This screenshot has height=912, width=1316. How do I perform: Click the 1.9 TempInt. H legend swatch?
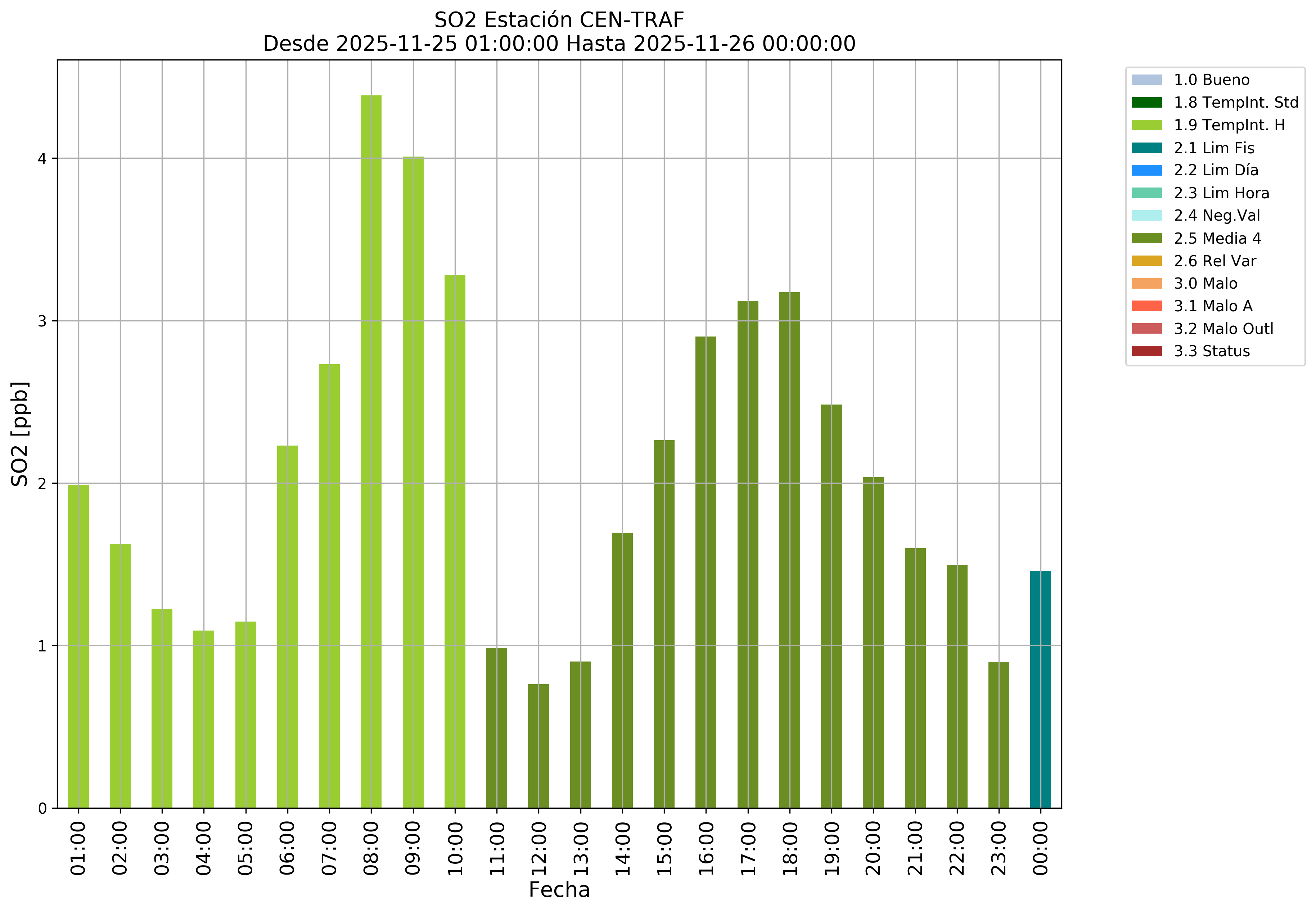point(1146,125)
